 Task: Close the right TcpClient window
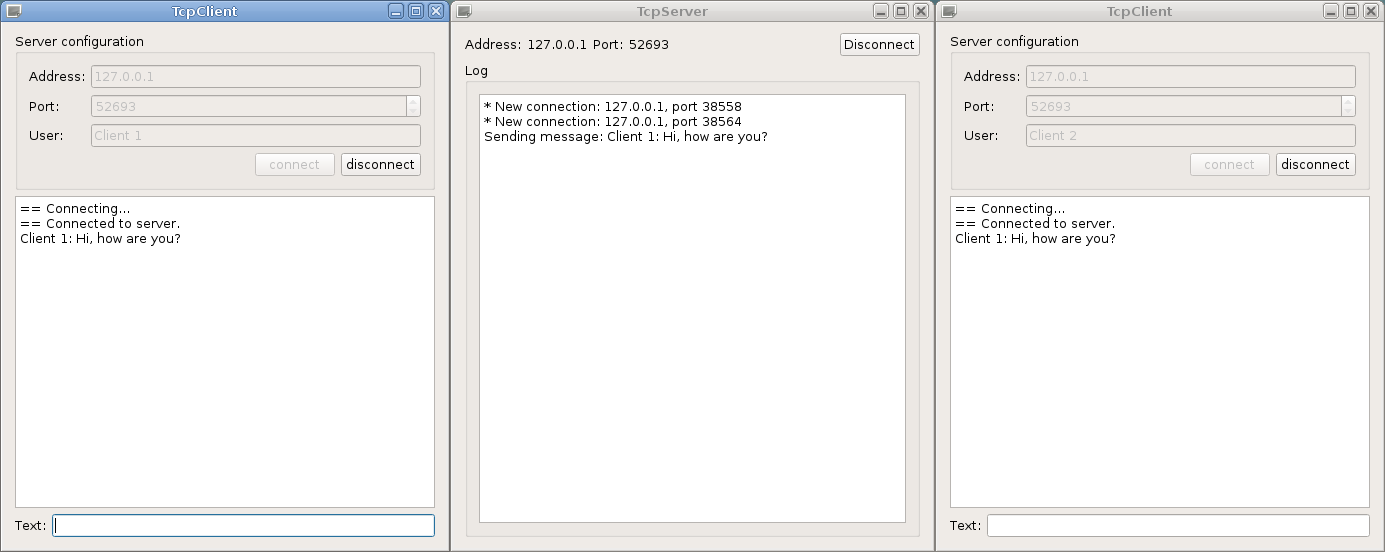[x=1370, y=11]
